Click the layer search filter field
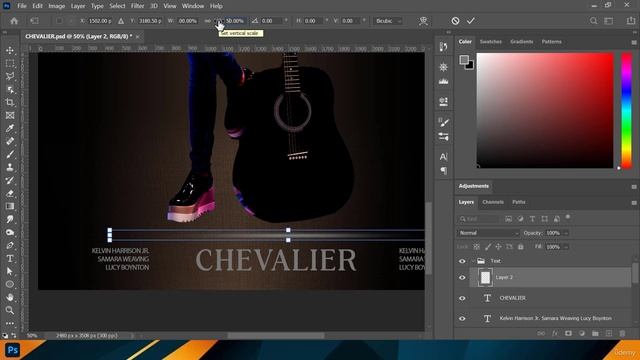 (478, 219)
